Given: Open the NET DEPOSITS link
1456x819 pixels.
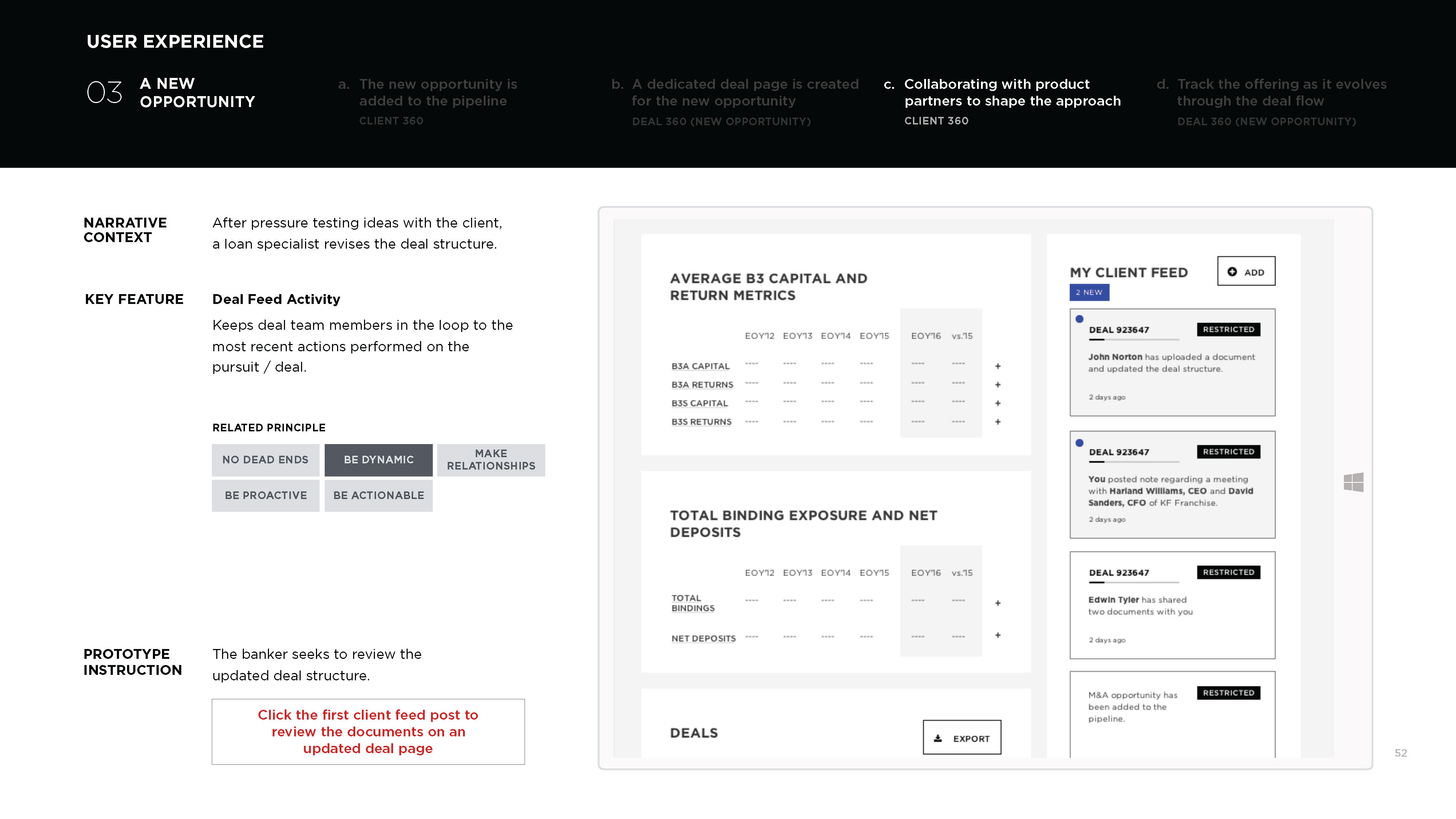Looking at the screenshot, I should (704, 639).
